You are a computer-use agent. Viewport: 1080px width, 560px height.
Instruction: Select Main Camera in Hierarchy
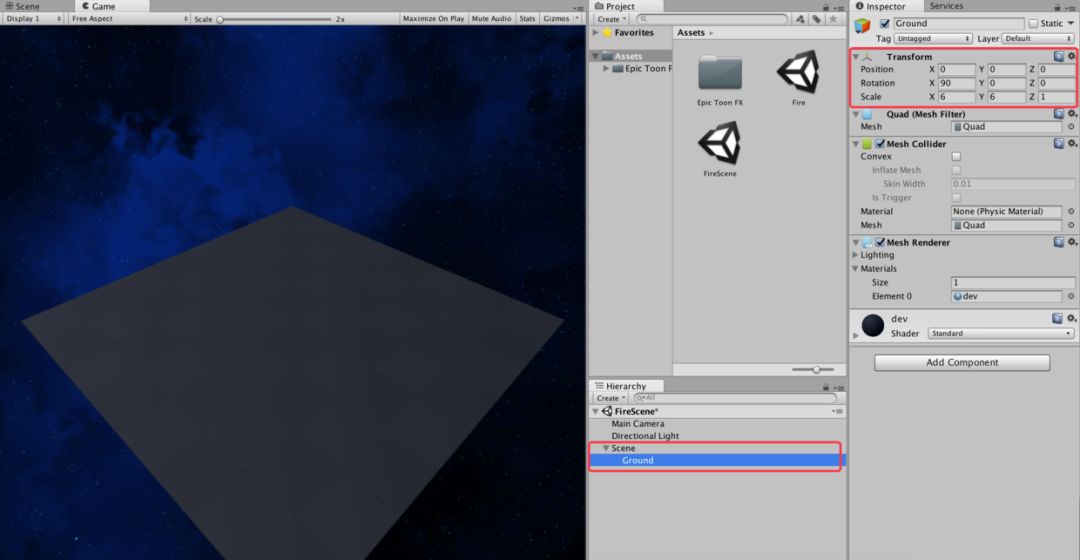[x=638, y=424]
